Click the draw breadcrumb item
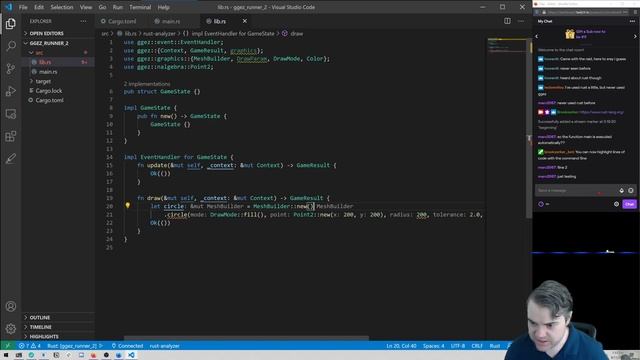640x360 pixels. [297, 33]
